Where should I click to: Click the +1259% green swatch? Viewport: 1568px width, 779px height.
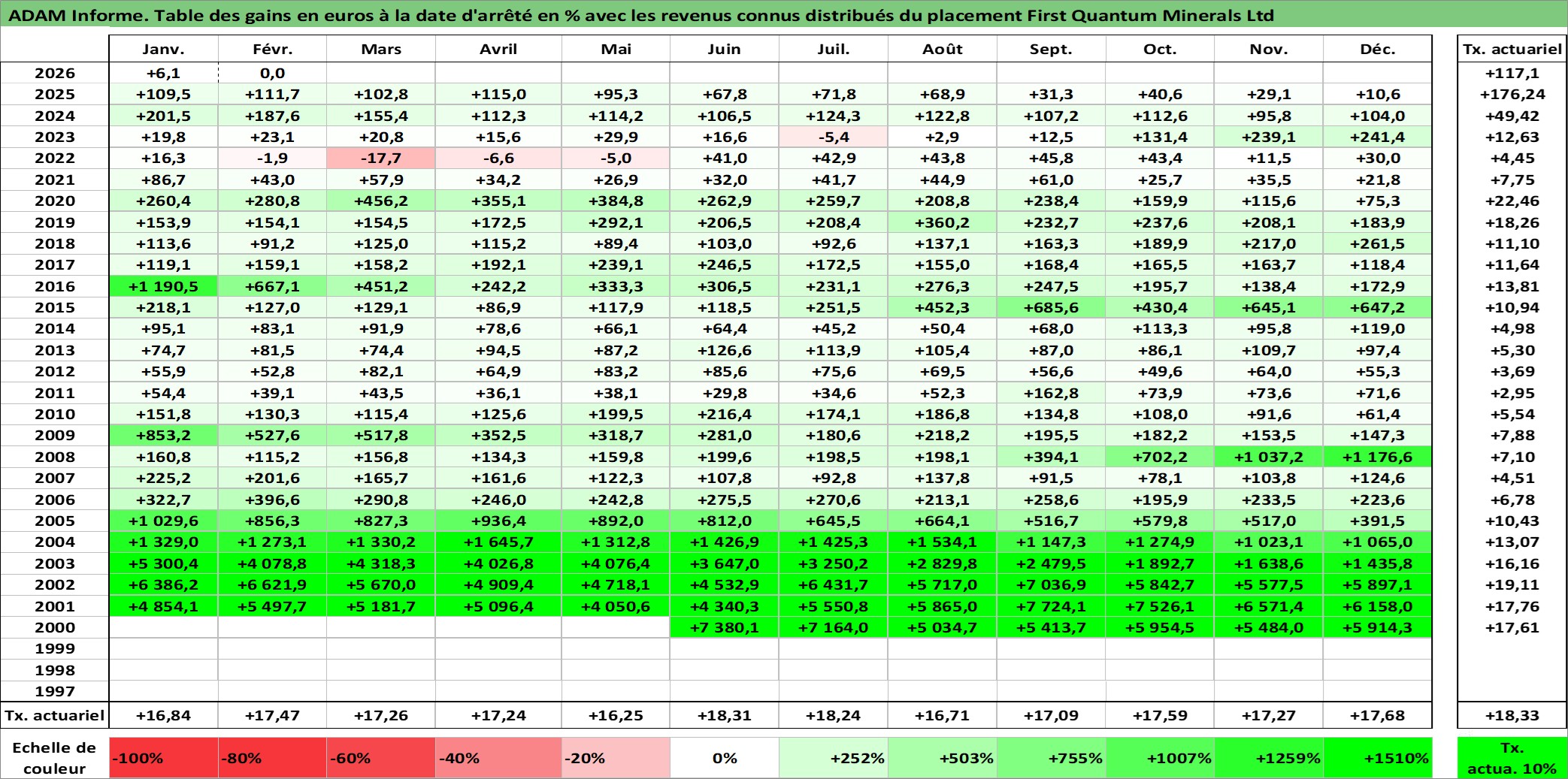[x=1269, y=758]
